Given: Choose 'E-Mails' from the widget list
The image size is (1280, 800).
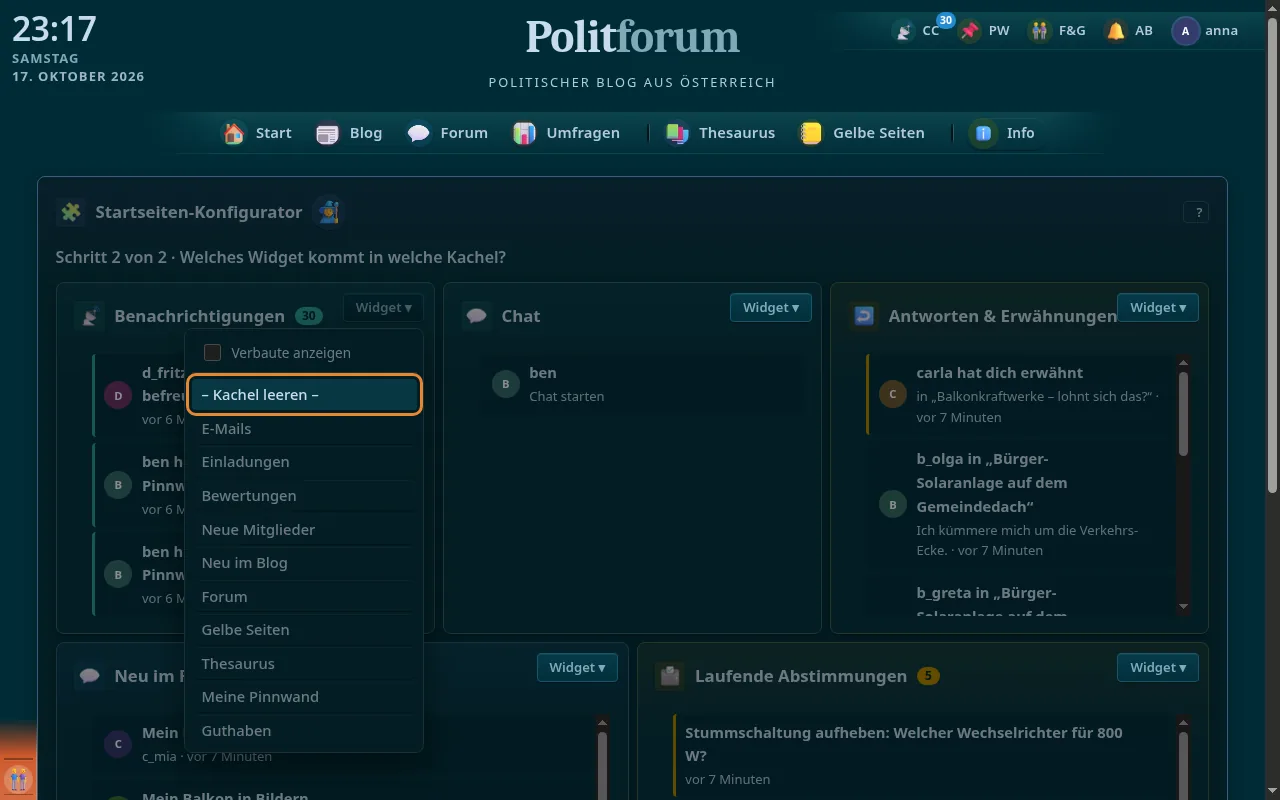Looking at the screenshot, I should coord(304,429).
